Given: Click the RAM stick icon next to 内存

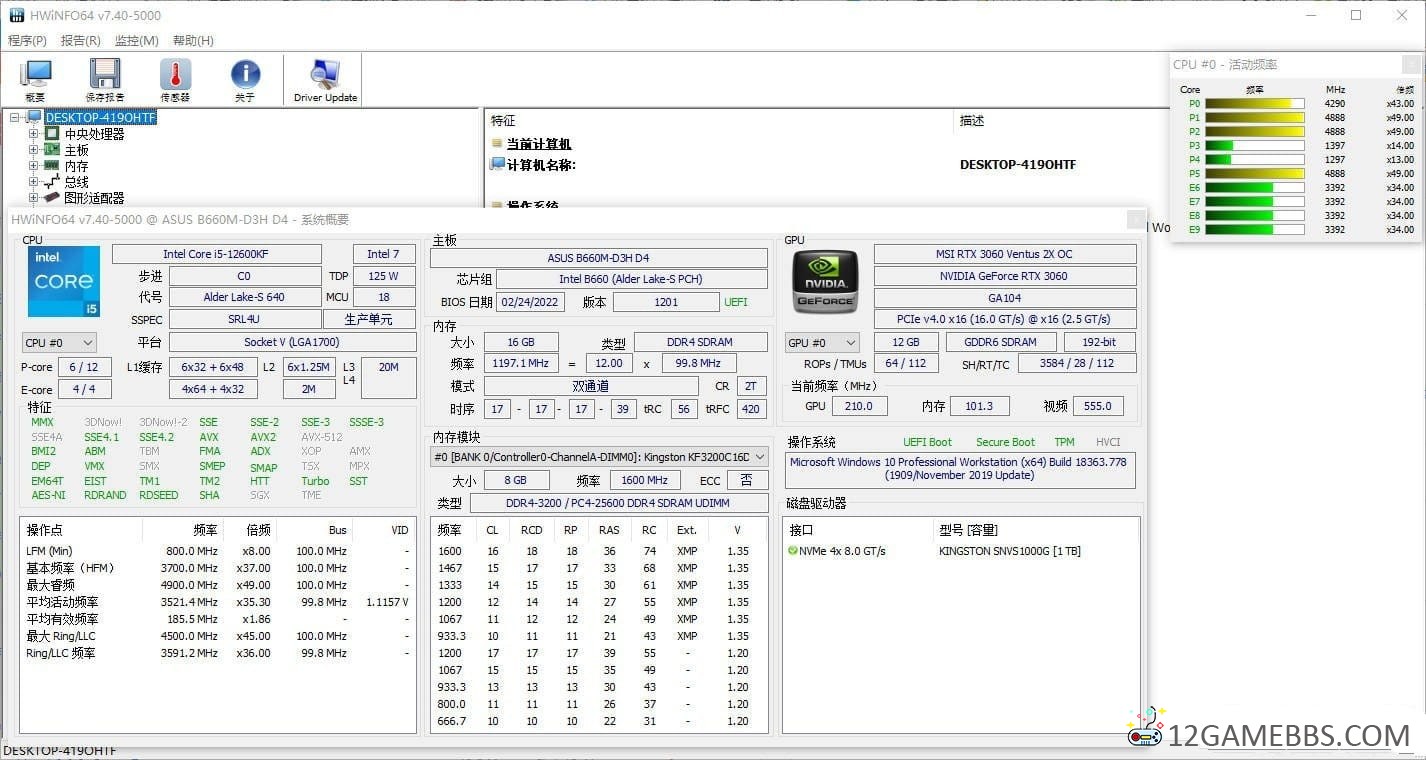Looking at the screenshot, I should (52, 165).
